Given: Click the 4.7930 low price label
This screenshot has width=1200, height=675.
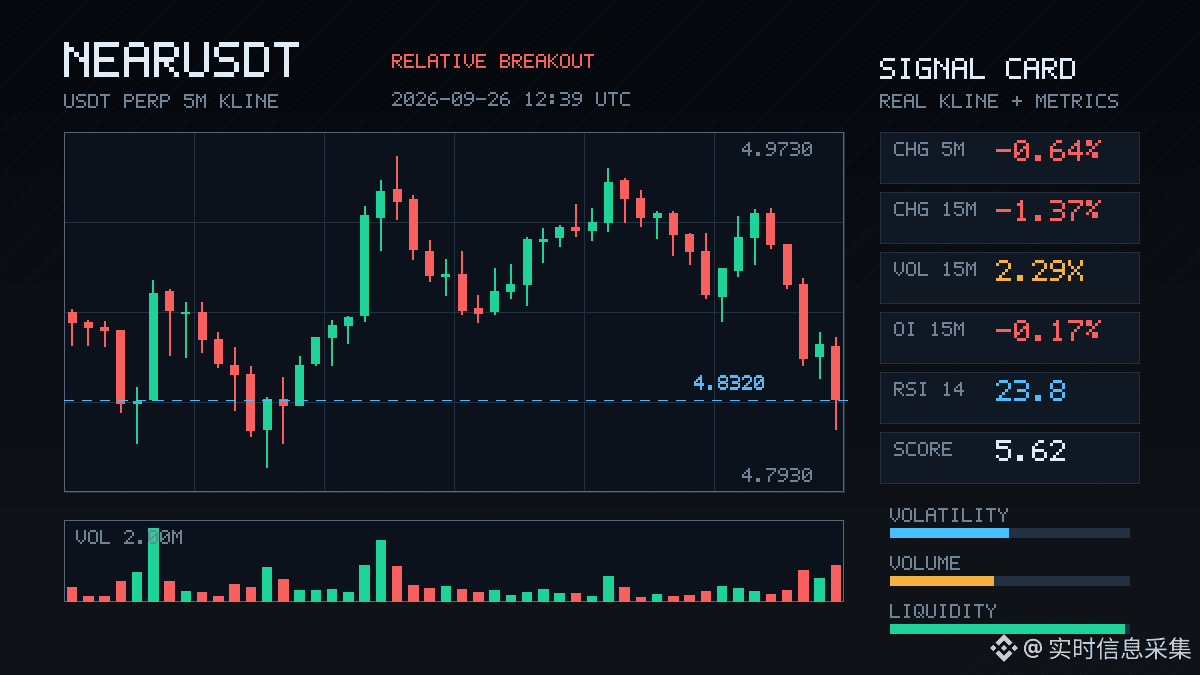Looking at the screenshot, I should (x=776, y=475).
